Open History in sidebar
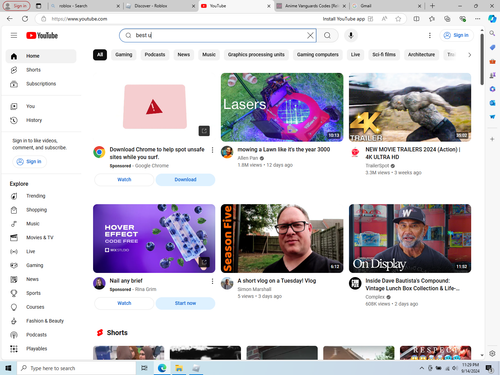This screenshot has width=500, height=375. coord(41,120)
